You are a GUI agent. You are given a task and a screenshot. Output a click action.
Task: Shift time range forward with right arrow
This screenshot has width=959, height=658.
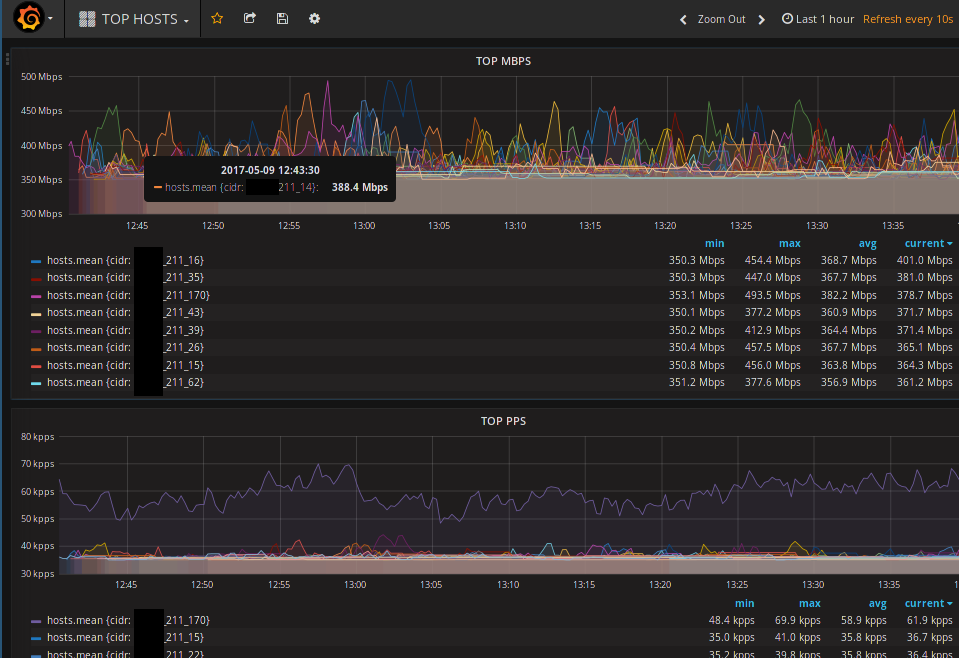[761, 19]
